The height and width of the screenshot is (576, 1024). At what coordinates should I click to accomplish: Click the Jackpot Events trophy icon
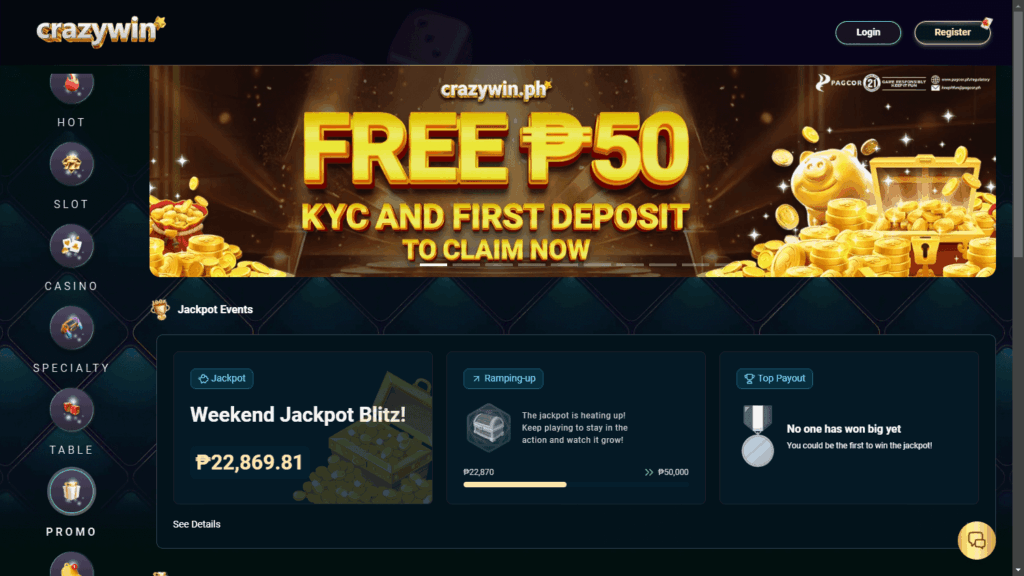coord(160,309)
